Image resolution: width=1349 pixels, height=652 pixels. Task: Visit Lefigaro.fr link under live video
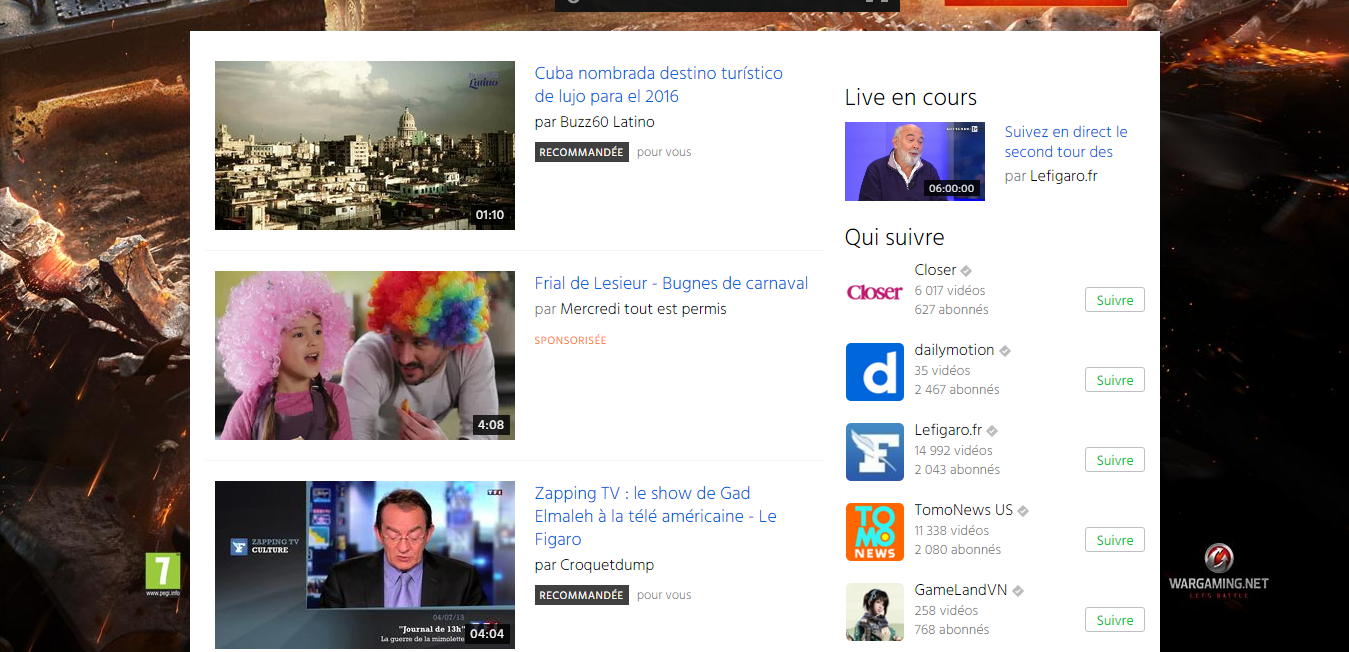tap(1064, 176)
